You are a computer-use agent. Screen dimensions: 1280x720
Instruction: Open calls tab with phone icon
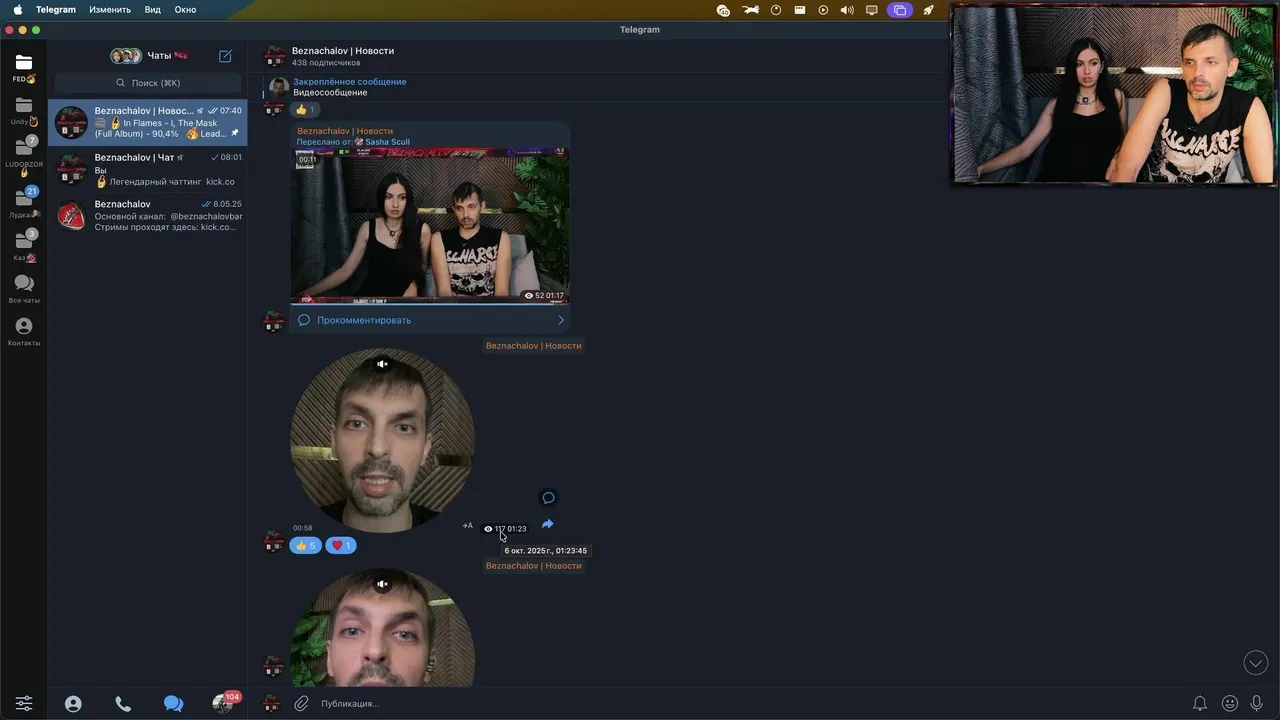click(x=123, y=704)
